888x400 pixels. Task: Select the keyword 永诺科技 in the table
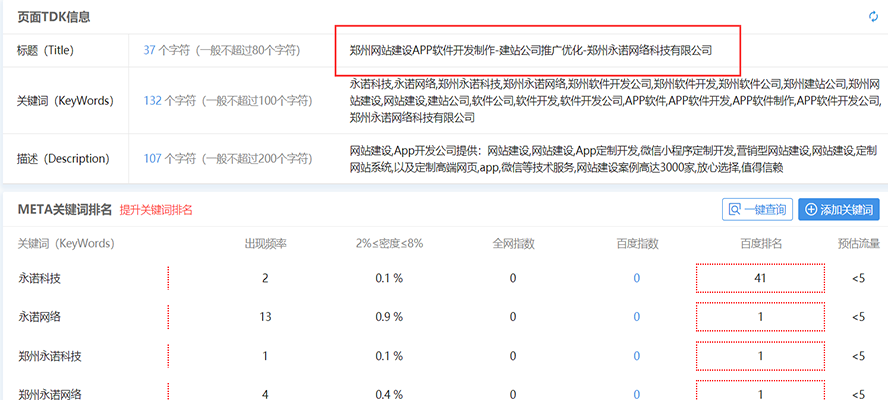[x=39, y=278]
